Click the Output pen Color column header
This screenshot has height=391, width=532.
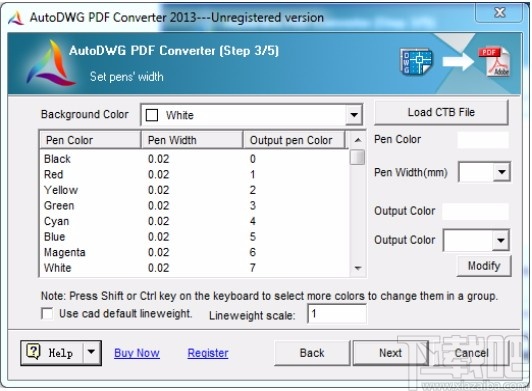pyautogui.click(x=294, y=140)
